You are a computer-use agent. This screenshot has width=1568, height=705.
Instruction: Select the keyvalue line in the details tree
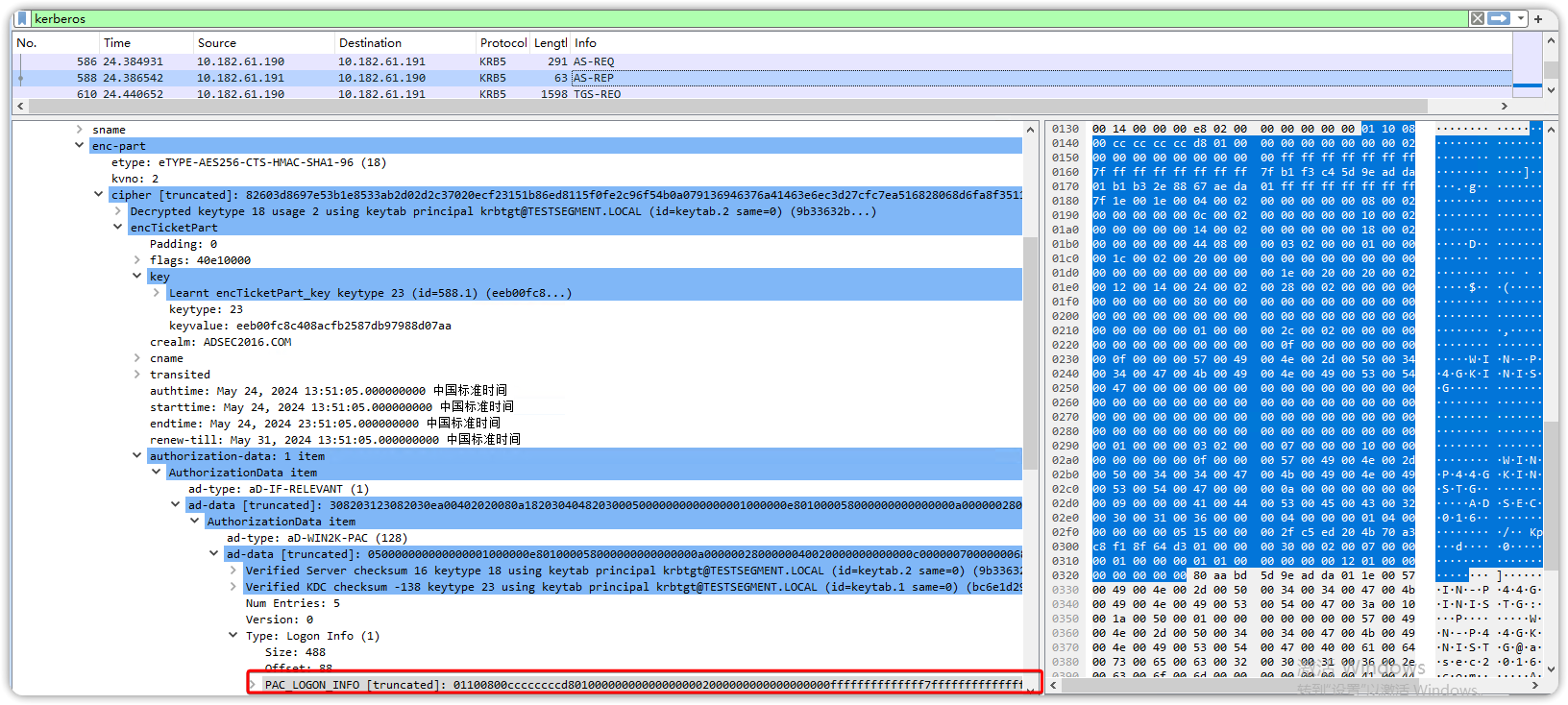coord(309,326)
